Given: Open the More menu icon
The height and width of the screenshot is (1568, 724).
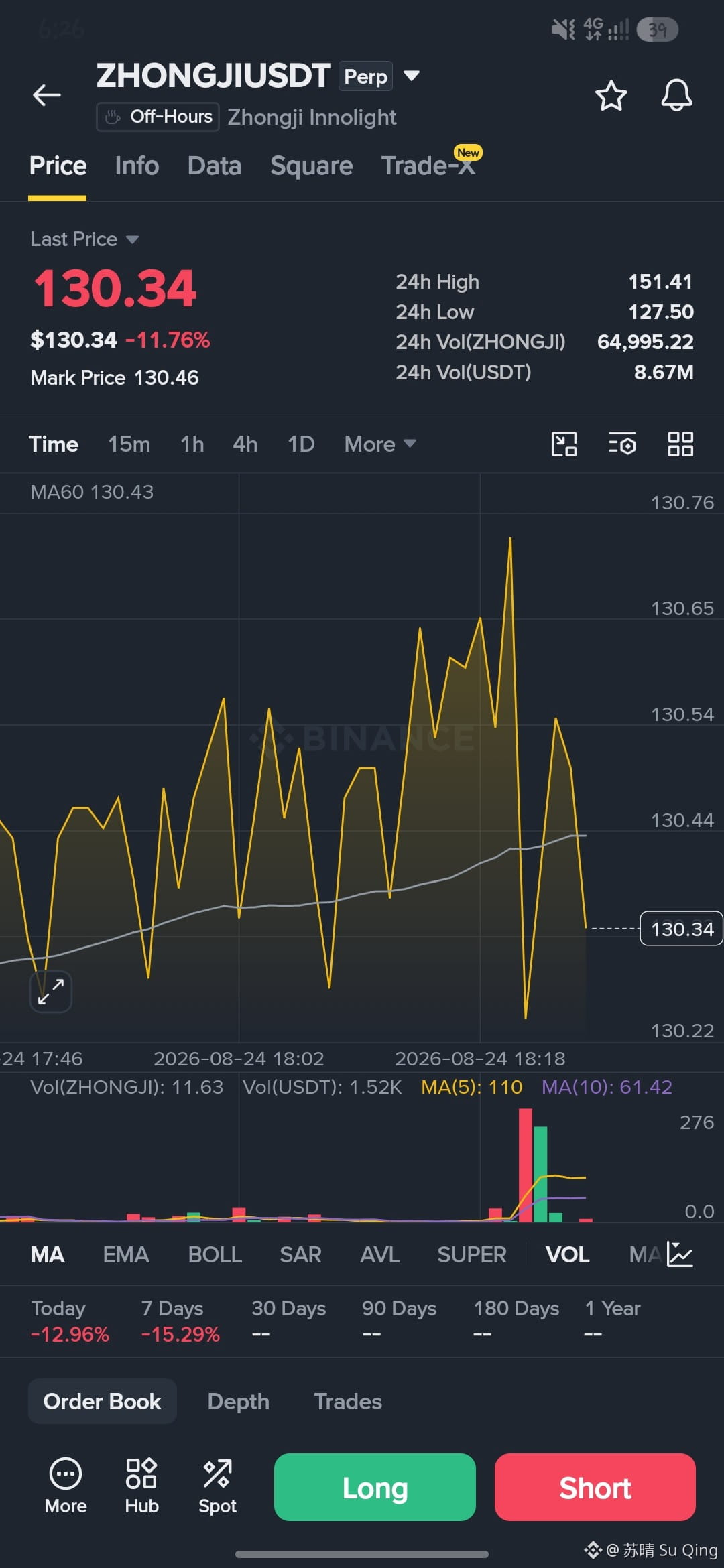Looking at the screenshot, I should click(66, 1486).
